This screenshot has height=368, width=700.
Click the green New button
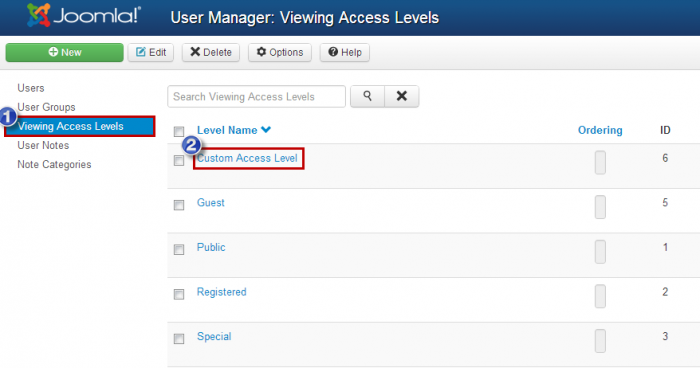(x=64, y=52)
